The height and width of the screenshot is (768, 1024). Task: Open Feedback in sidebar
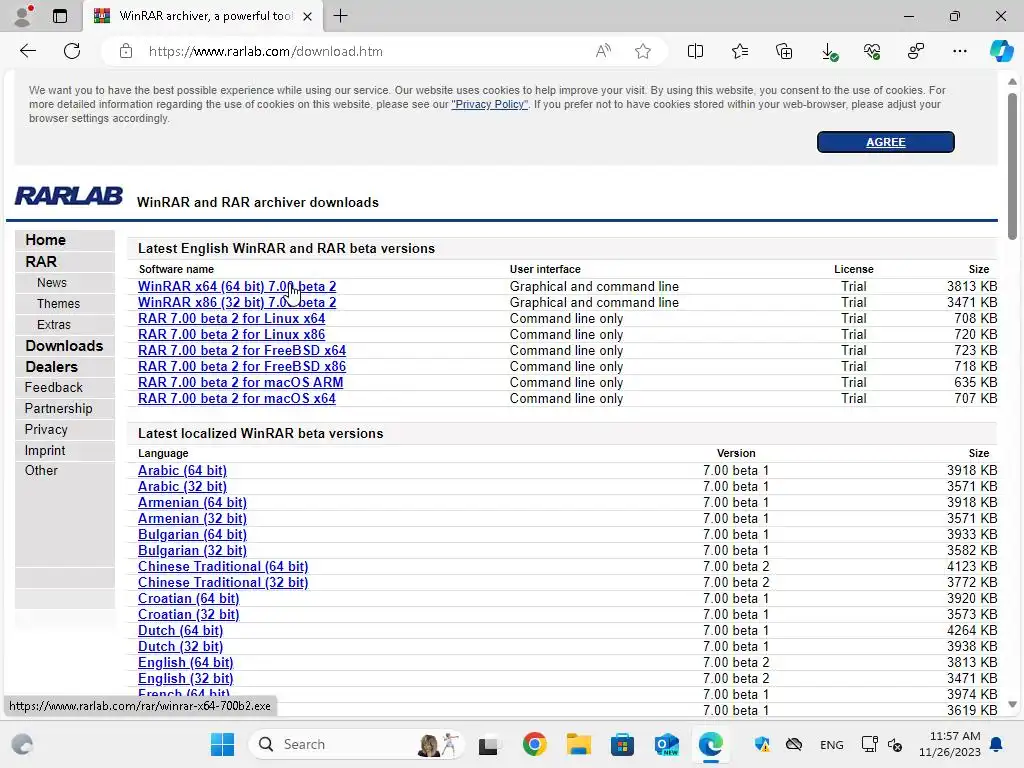pos(54,387)
